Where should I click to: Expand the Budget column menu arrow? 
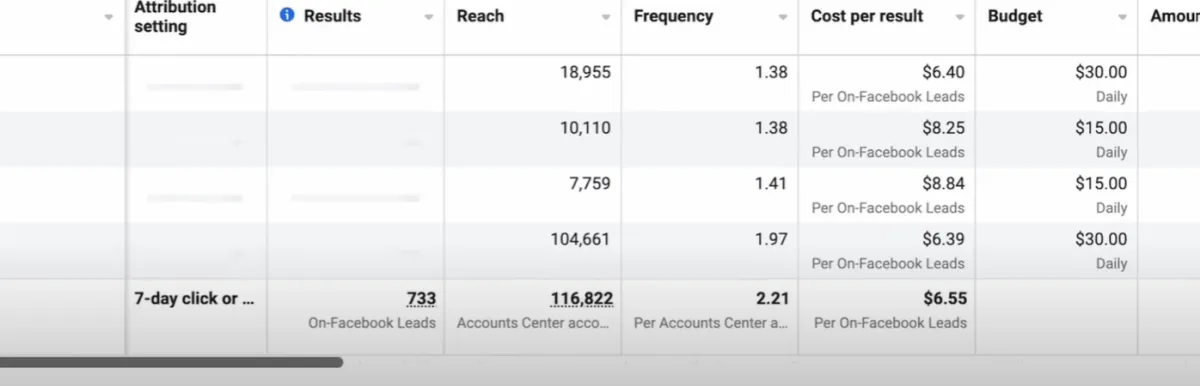click(x=1123, y=18)
